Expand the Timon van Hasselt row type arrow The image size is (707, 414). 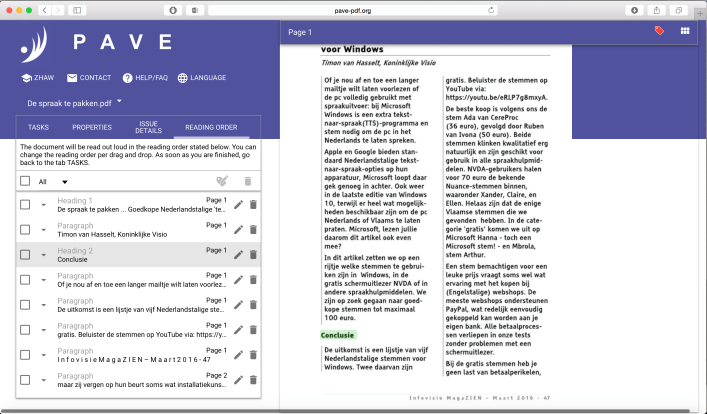[x=44, y=230]
